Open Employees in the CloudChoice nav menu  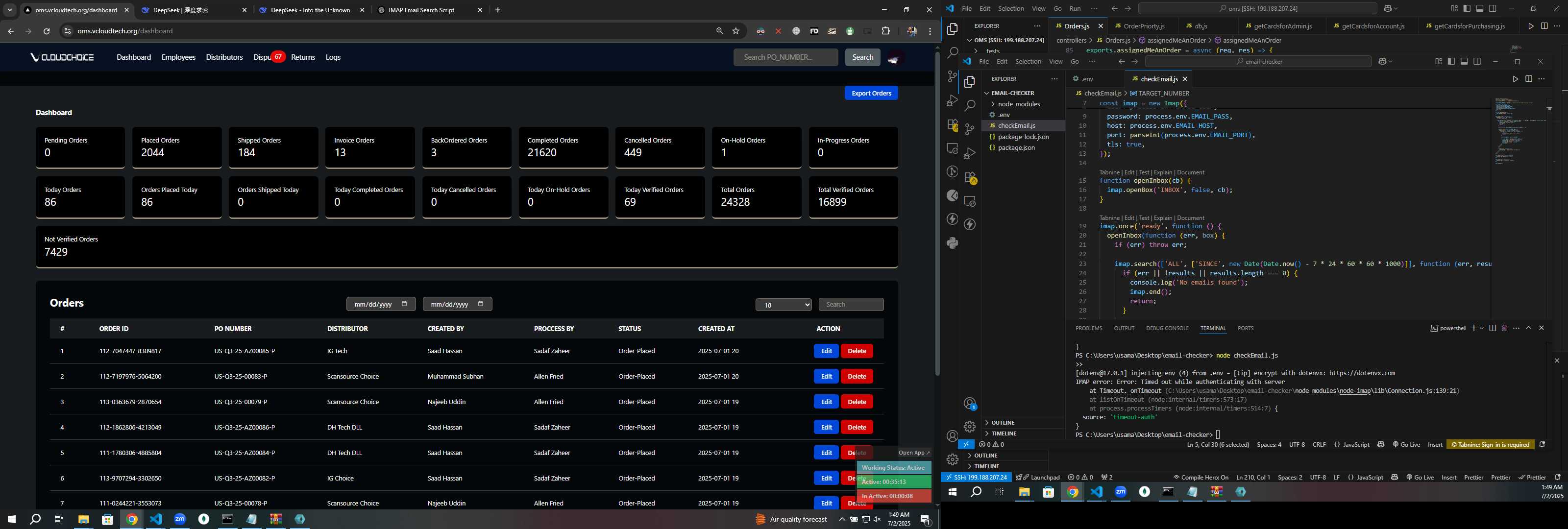pos(178,57)
